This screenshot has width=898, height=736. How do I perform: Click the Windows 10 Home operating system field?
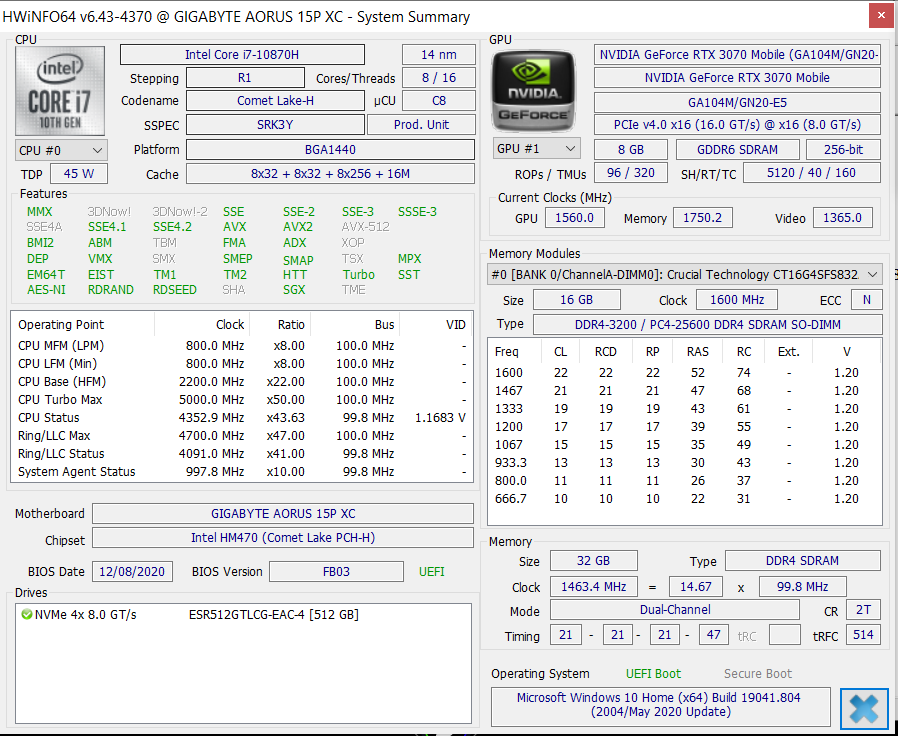[x=661, y=705]
